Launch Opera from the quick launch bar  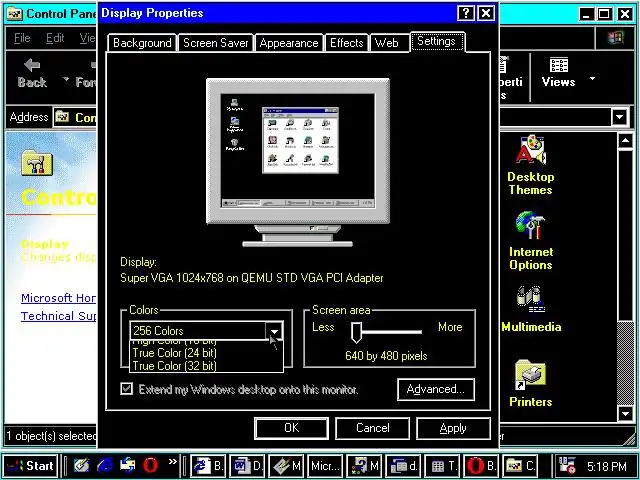pyautogui.click(x=151, y=466)
